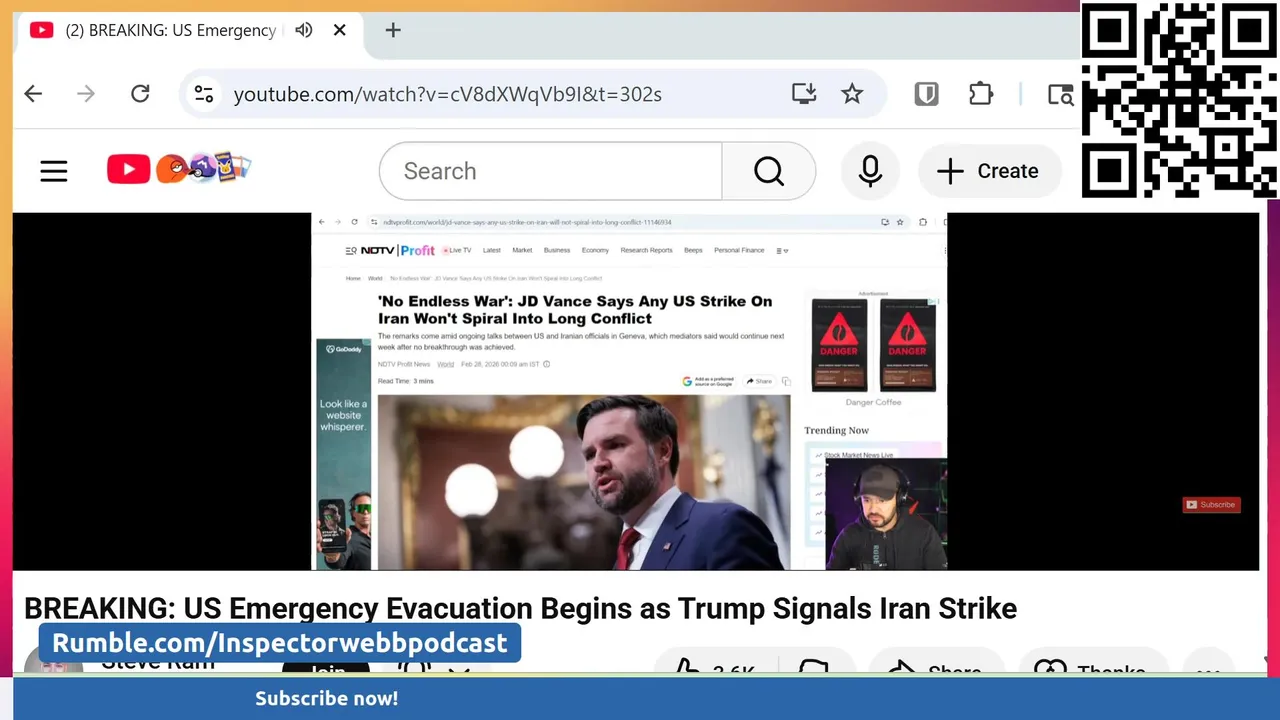This screenshot has height=720, width=1280.
Task: Mute the tab via the speaker icon
Action: point(304,30)
